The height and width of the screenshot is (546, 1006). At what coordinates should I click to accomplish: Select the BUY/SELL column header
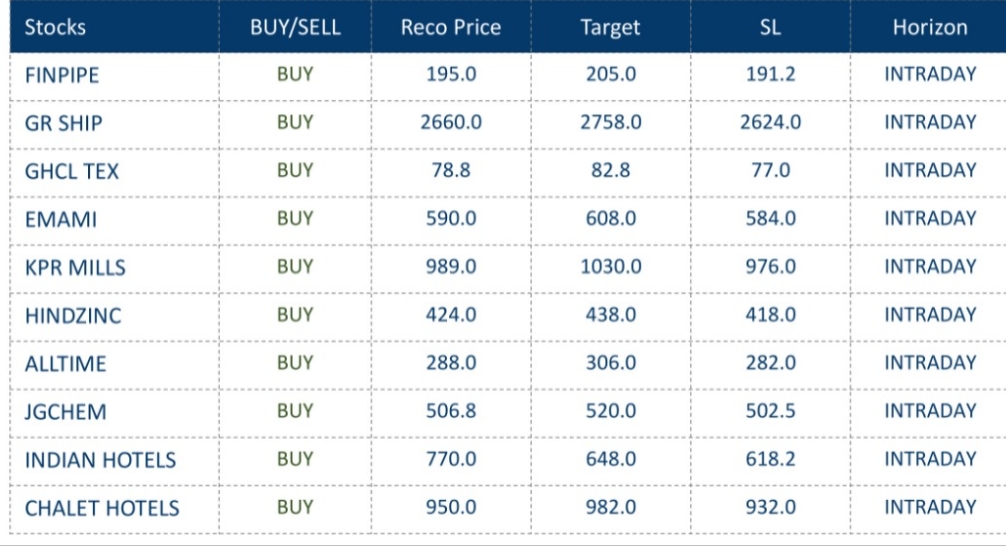tap(295, 27)
